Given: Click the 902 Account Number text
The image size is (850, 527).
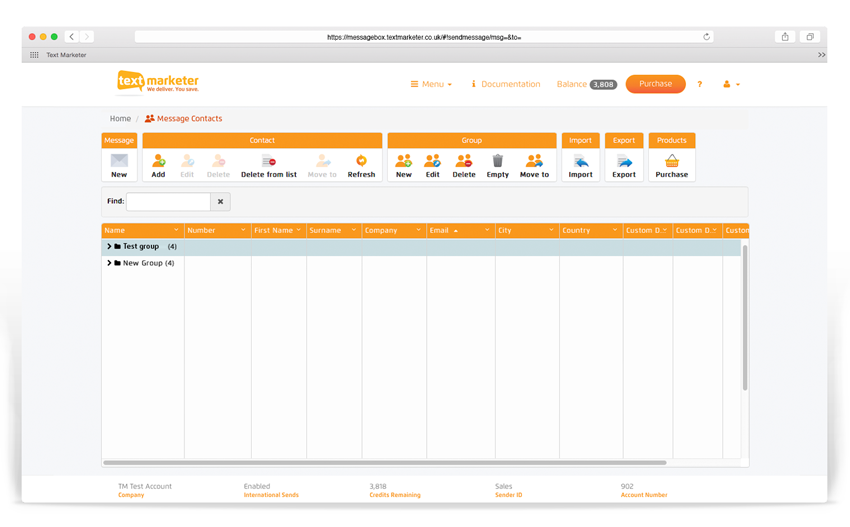Looking at the screenshot, I should 643,490.
